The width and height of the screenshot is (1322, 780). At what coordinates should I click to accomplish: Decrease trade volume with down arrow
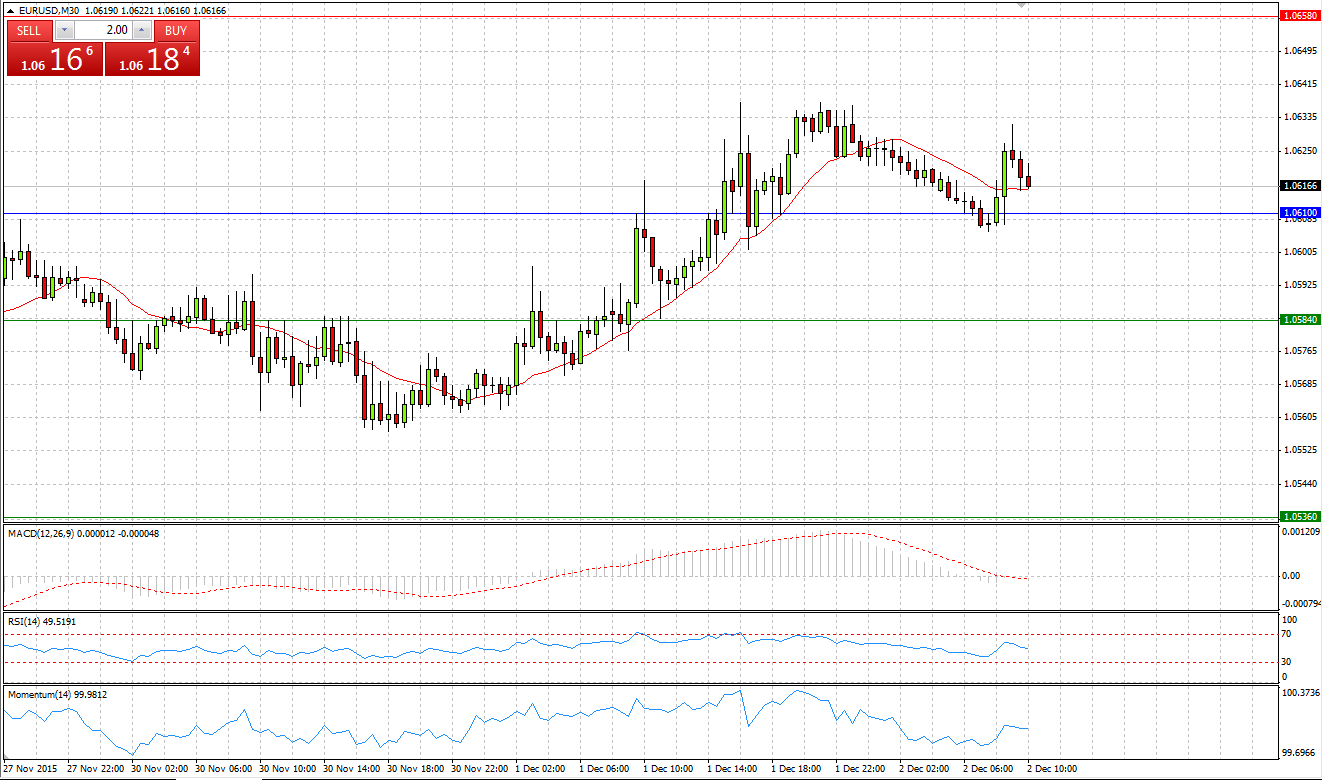pos(65,30)
